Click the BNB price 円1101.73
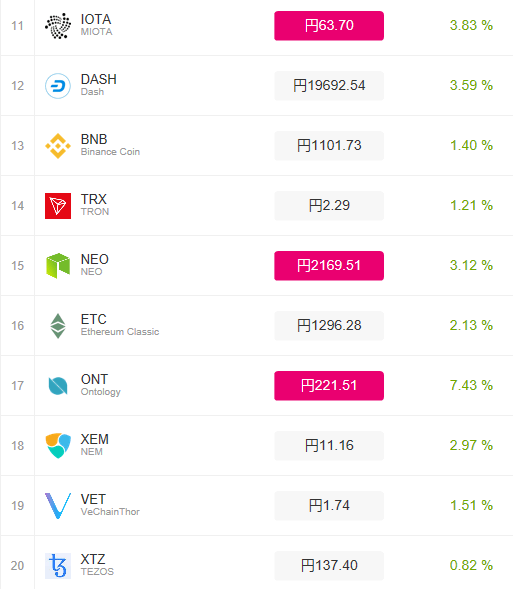 (329, 146)
